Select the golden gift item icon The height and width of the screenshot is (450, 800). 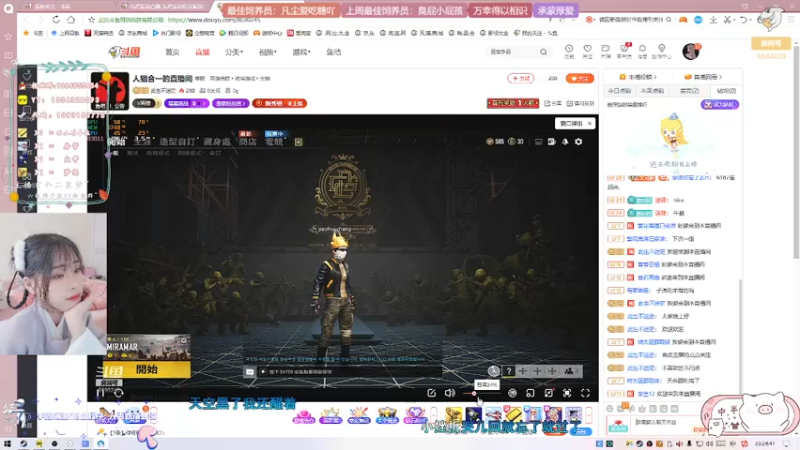tap(454, 415)
